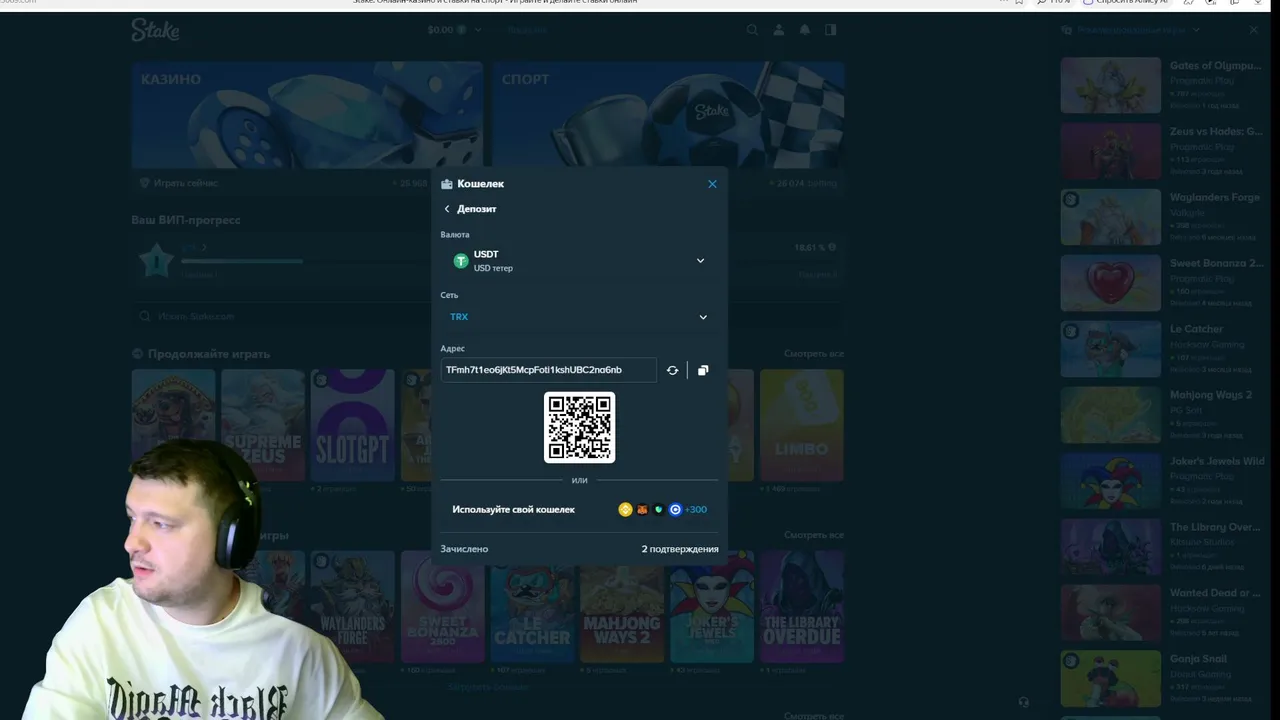Viewport: 1280px width, 720px height.
Task: Toggle the side panel icon in header
Action: [x=831, y=30]
